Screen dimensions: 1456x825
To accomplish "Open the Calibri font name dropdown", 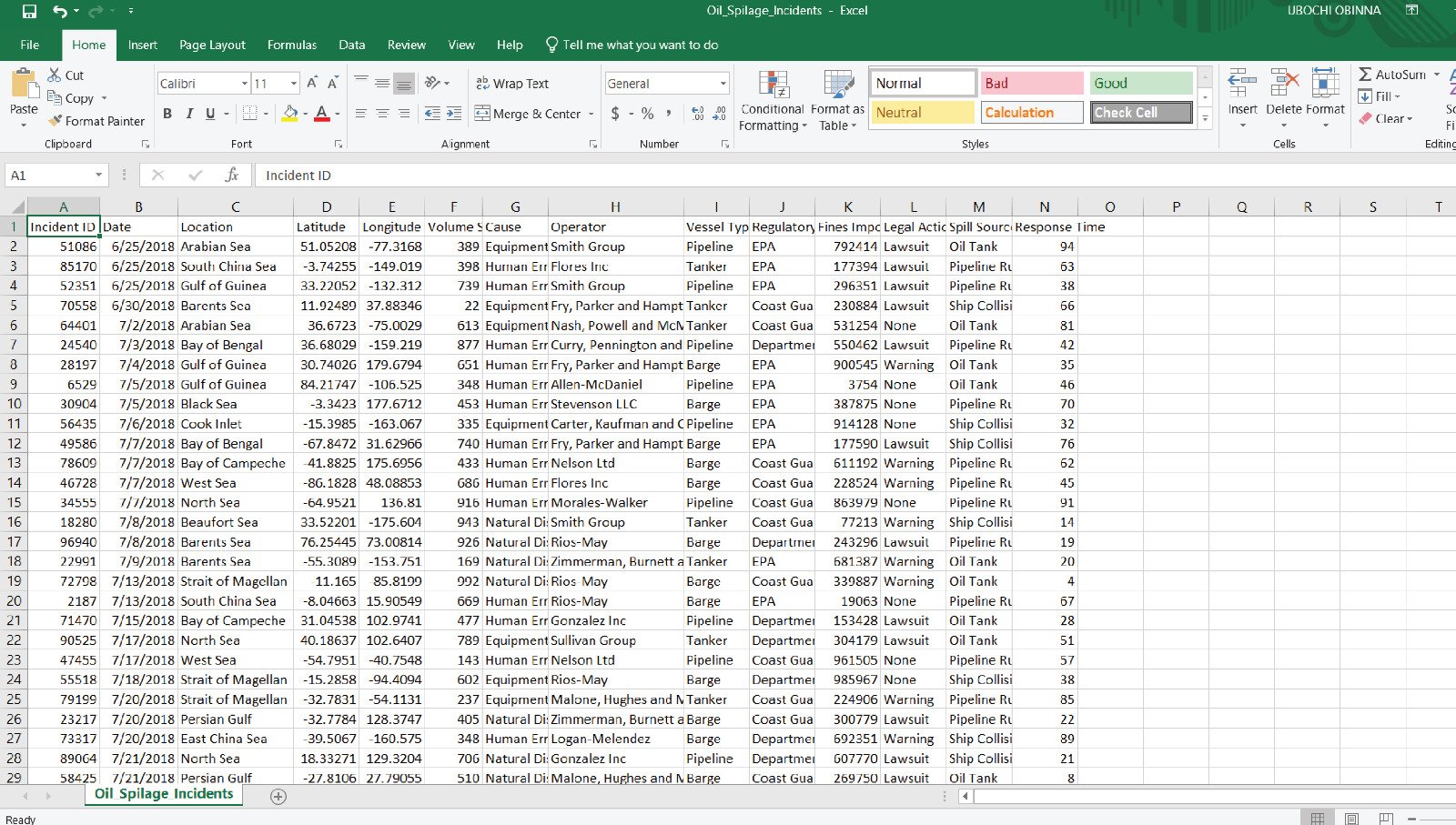I will (245, 84).
